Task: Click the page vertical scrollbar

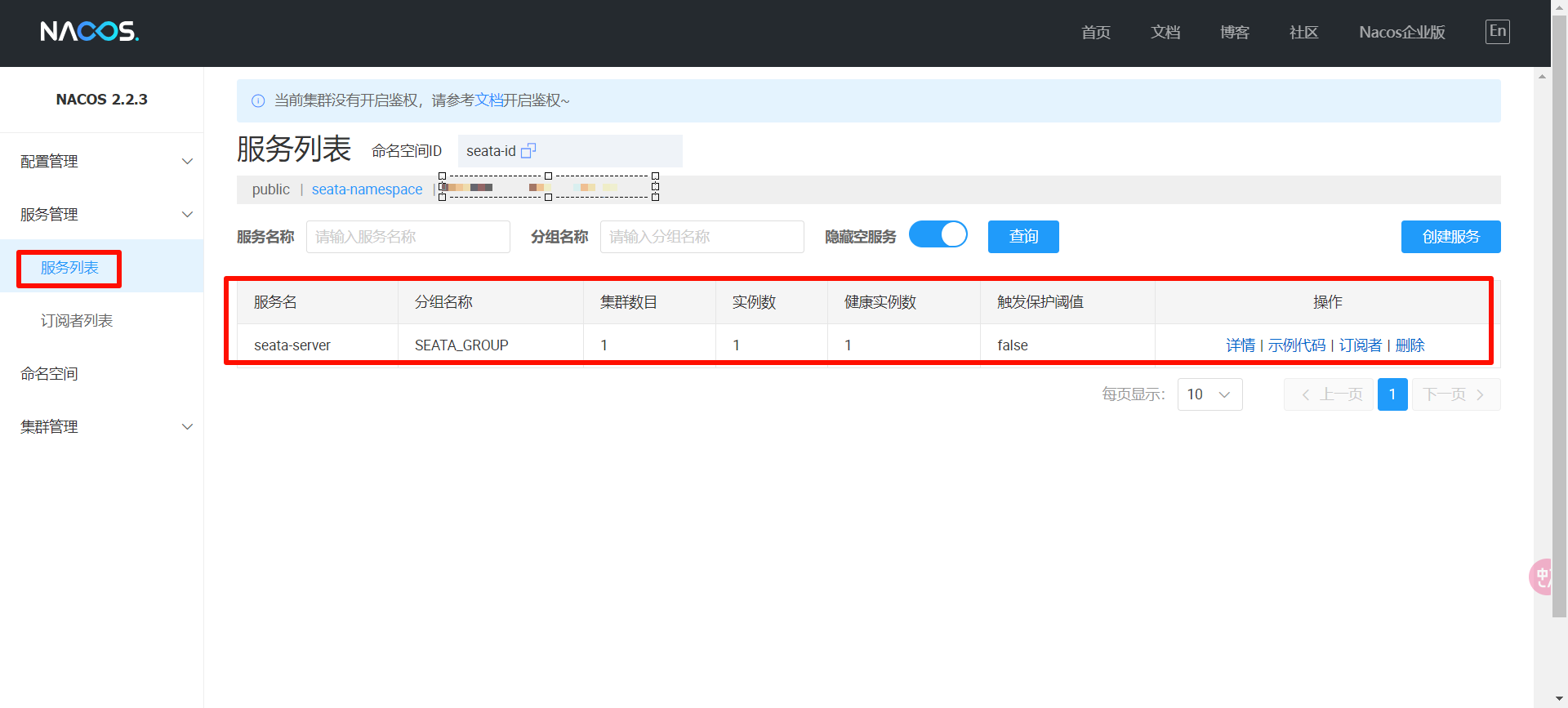Action: pos(1559,314)
